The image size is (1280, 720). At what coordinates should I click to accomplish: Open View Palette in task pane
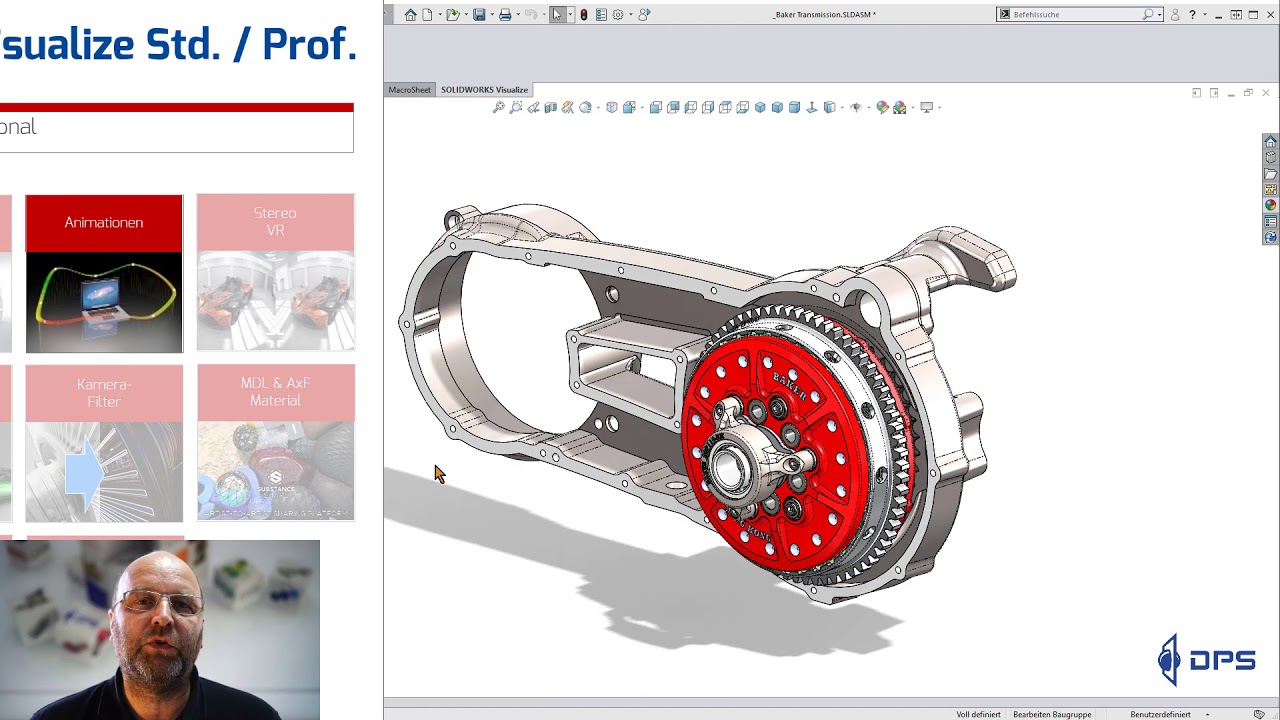1270,189
